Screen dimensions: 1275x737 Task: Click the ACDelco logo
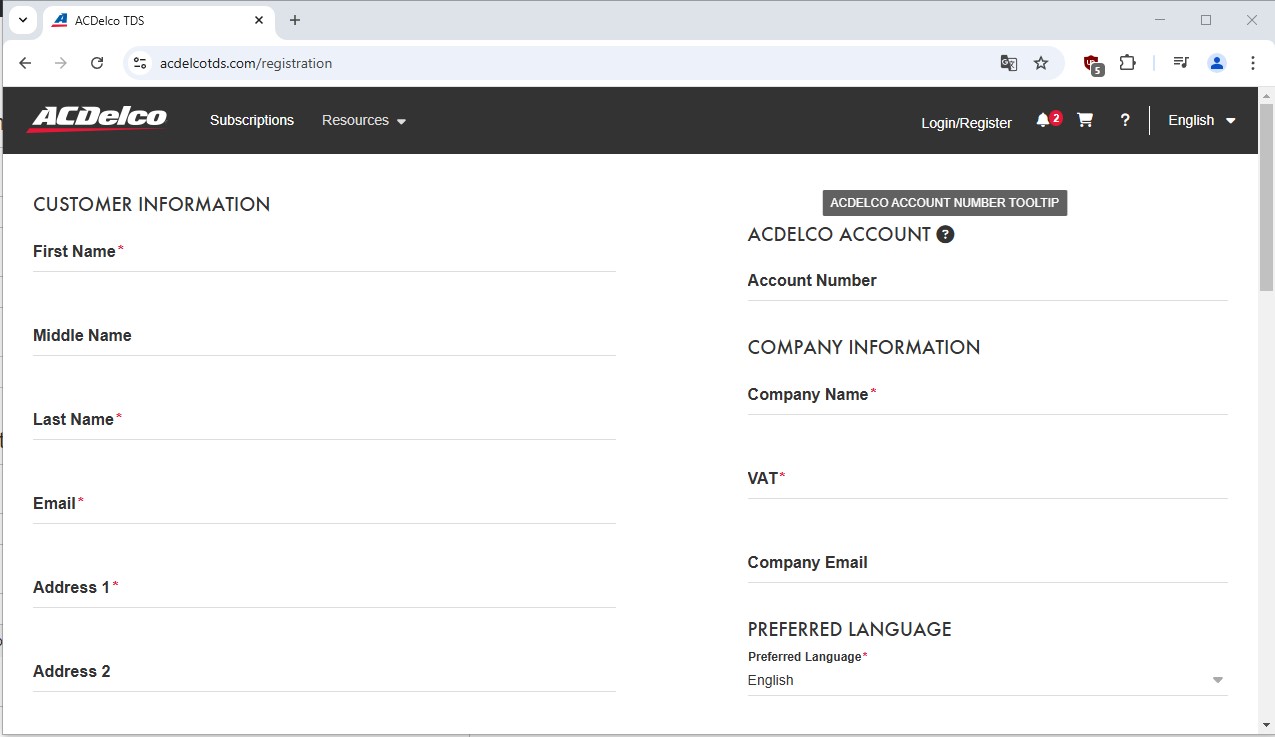(x=97, y=119)
